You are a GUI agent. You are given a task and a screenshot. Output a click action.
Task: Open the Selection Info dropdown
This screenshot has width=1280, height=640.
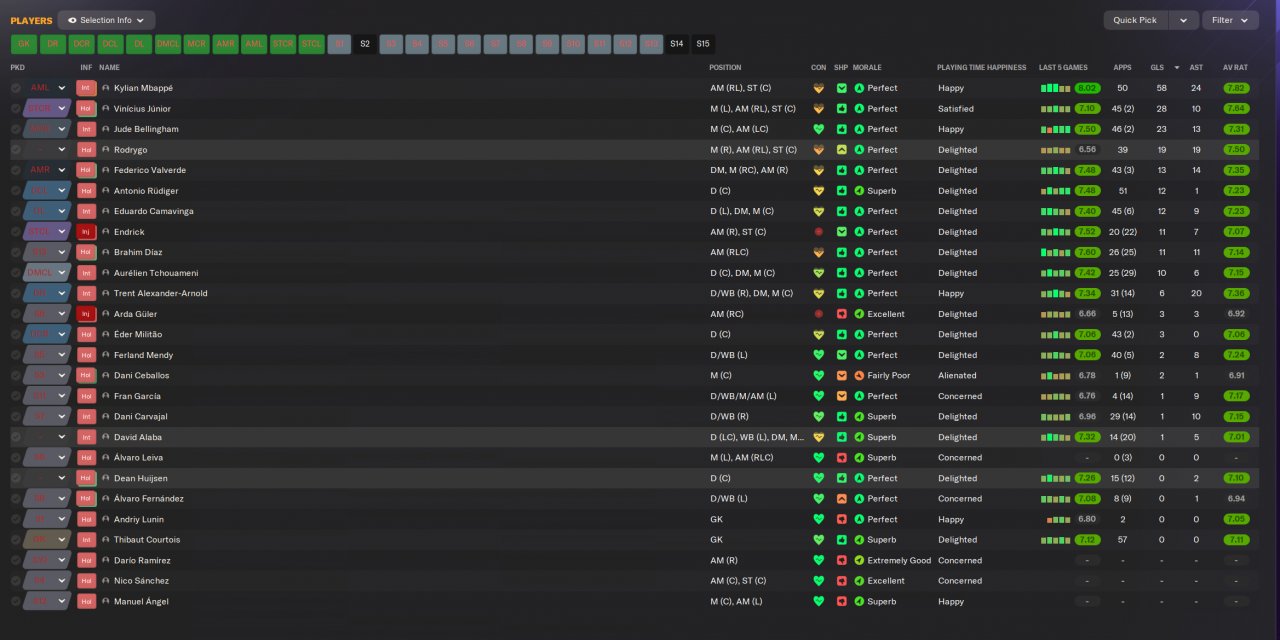106,20
